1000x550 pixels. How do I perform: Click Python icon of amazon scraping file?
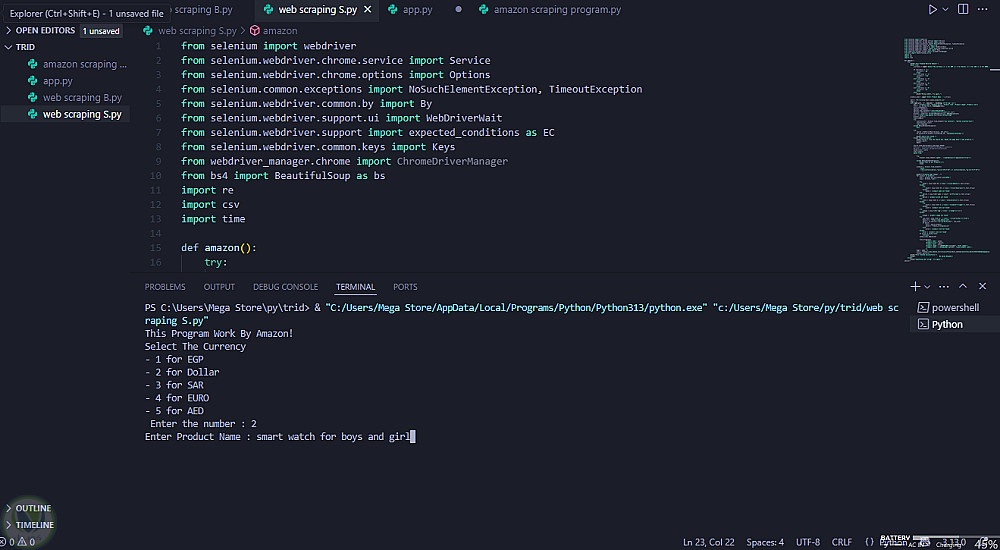33,64
